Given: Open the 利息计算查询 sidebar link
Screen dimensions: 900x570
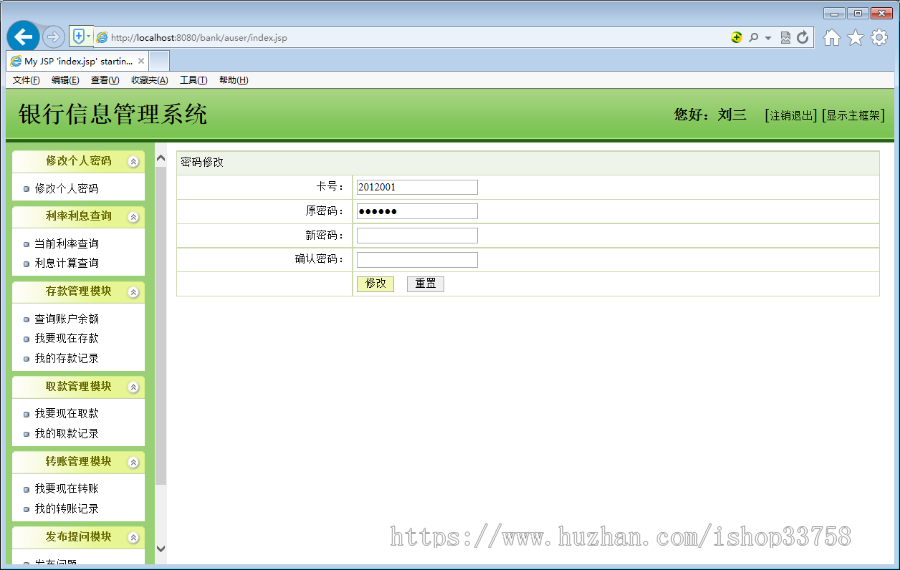Looking at the screenshot, I should 67,263.
